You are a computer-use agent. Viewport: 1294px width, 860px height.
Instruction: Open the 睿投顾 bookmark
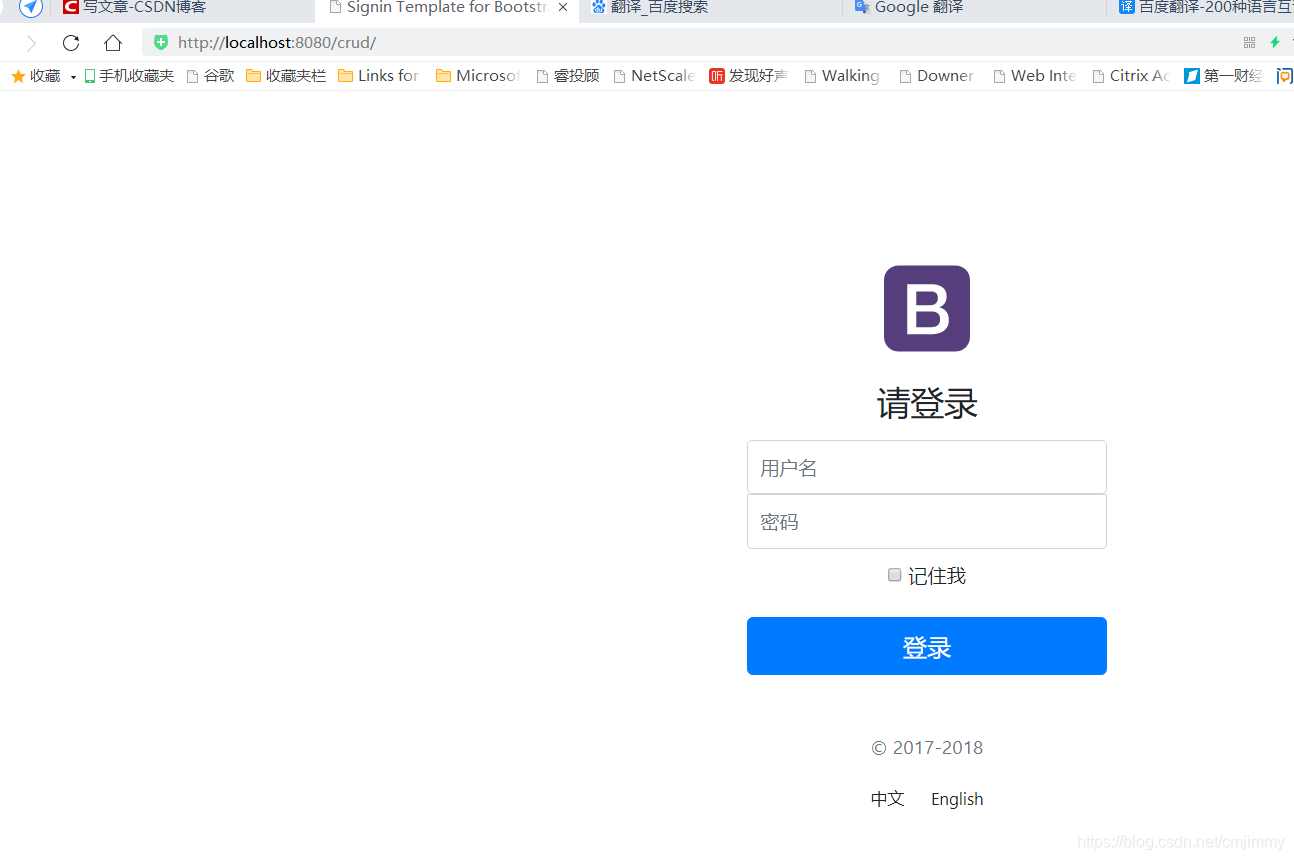click(x=568, y=76)
